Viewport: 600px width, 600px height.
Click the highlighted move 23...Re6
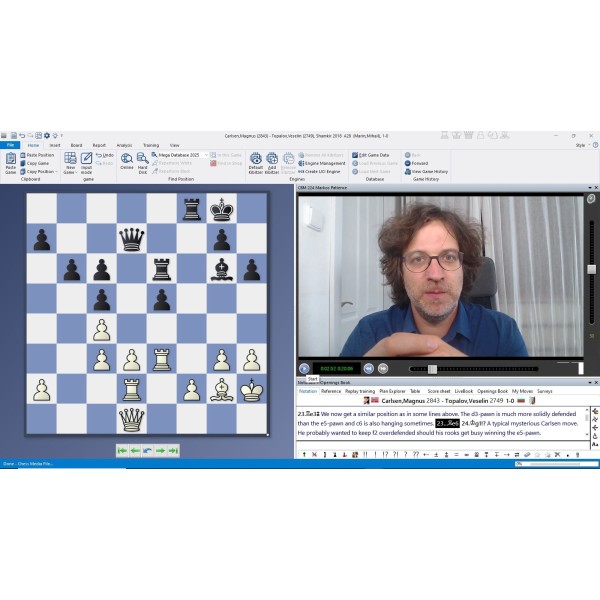[x=447, y=424]
